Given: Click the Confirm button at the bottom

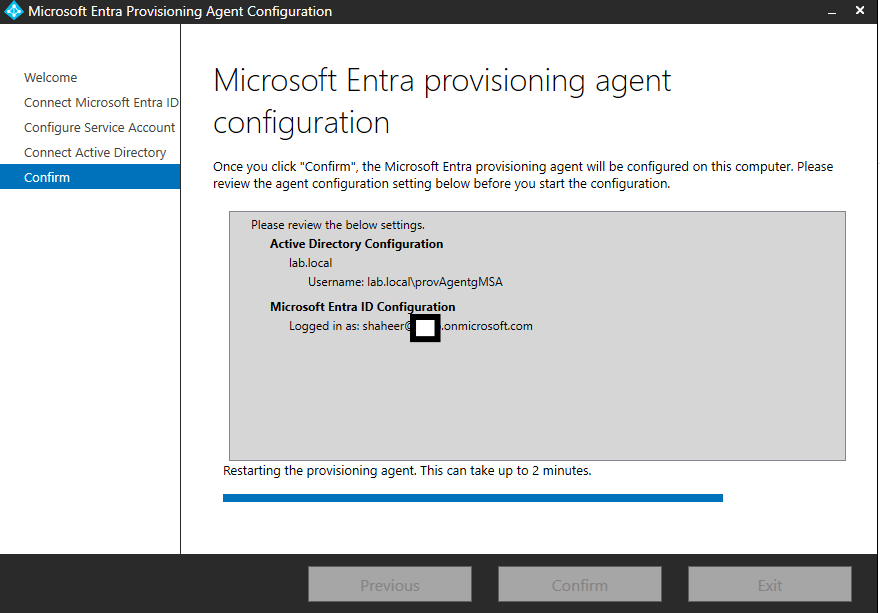Looking at the screenshot, I should [579, 585].
